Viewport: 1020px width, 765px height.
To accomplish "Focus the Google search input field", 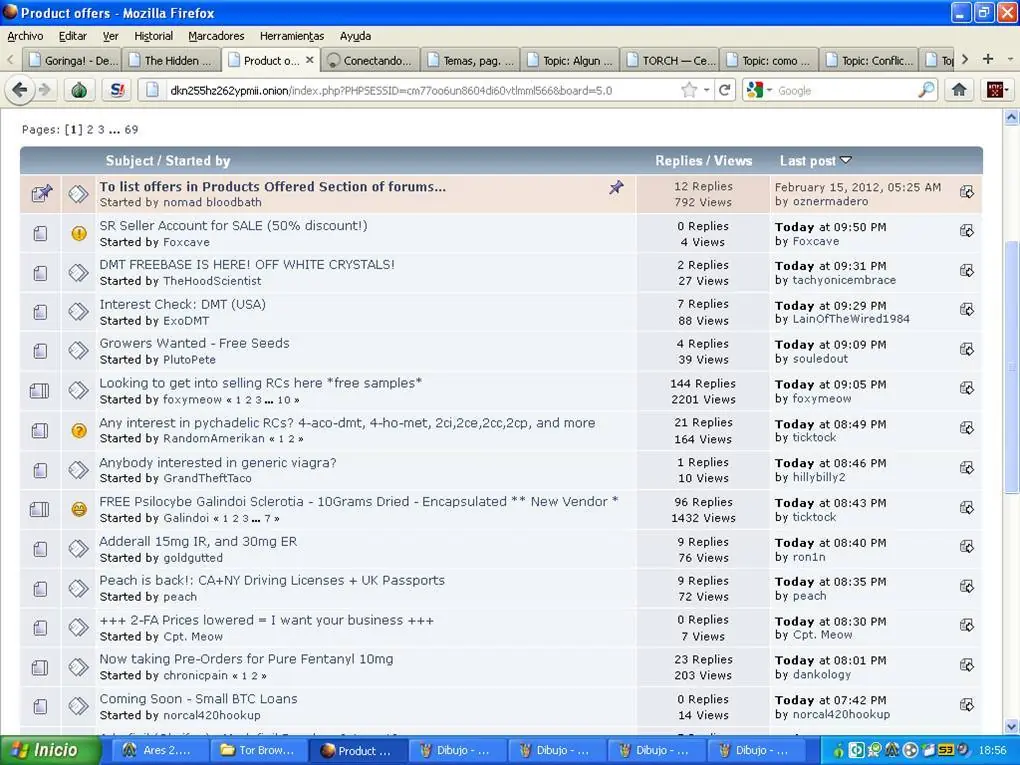I will (846, 90).
